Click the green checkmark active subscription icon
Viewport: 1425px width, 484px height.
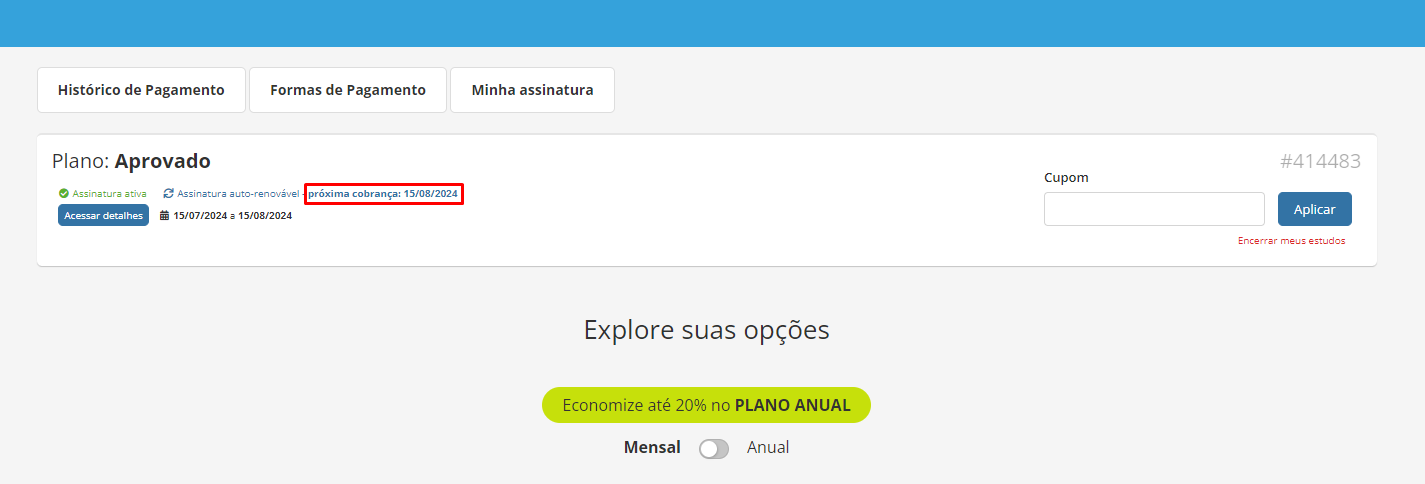click(x=64, y=193)
